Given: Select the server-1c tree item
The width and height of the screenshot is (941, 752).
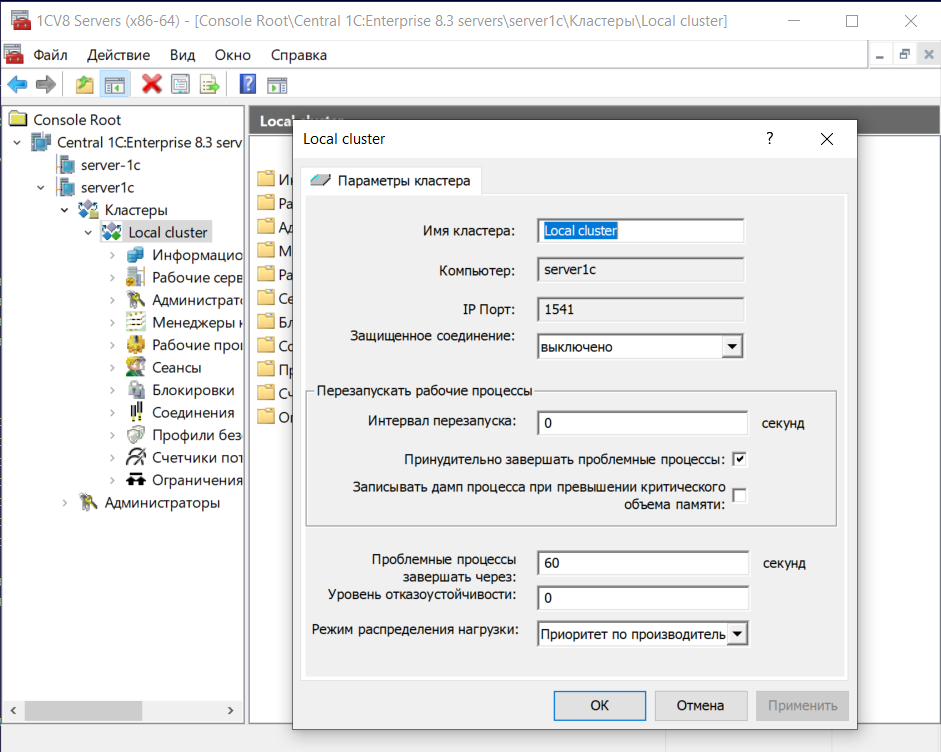Looking at the screenshot, I should [x=110, y=164].
